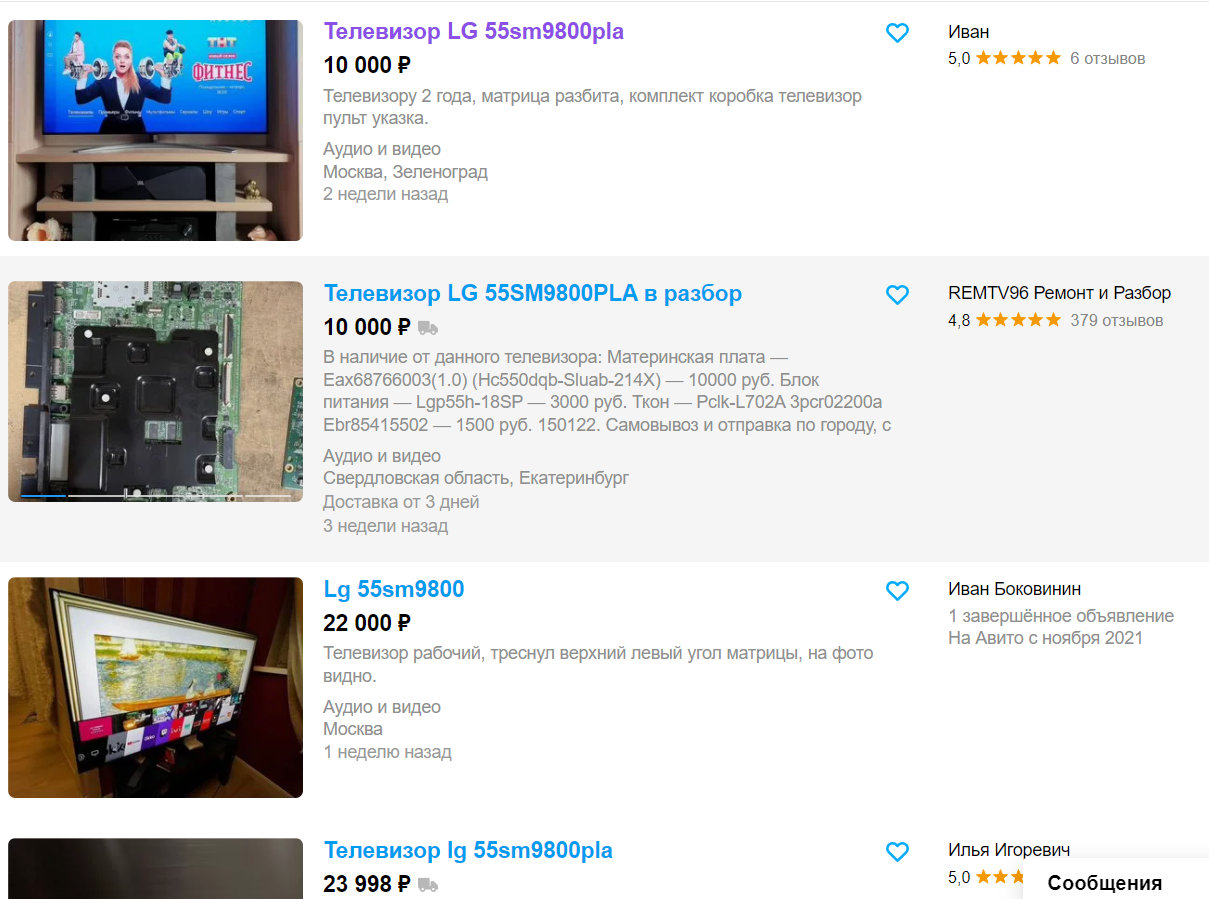Click delivery truck icon next to 23 998 ₽
The height and width of the screenshot is (899, 1209).
428,884
